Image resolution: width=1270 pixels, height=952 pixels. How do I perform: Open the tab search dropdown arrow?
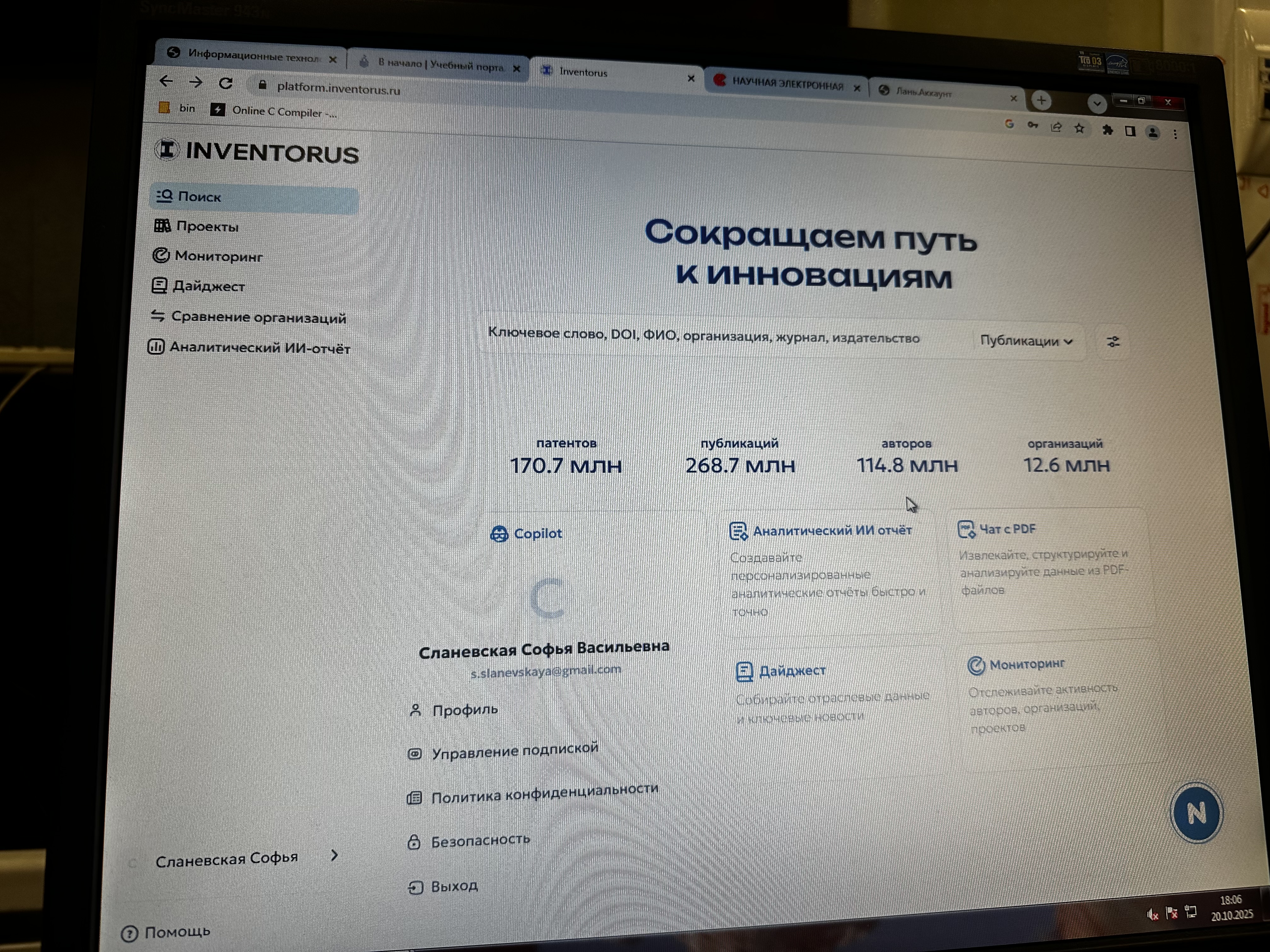click(1097, 104)
